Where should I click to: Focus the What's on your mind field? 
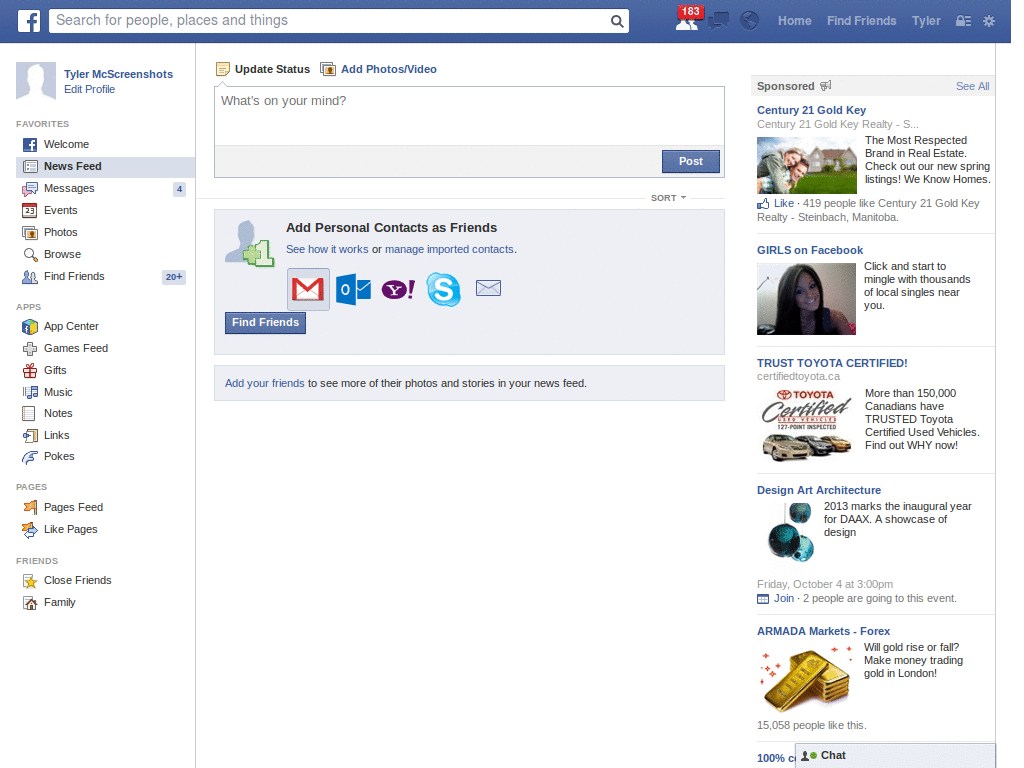coord(469,116)
